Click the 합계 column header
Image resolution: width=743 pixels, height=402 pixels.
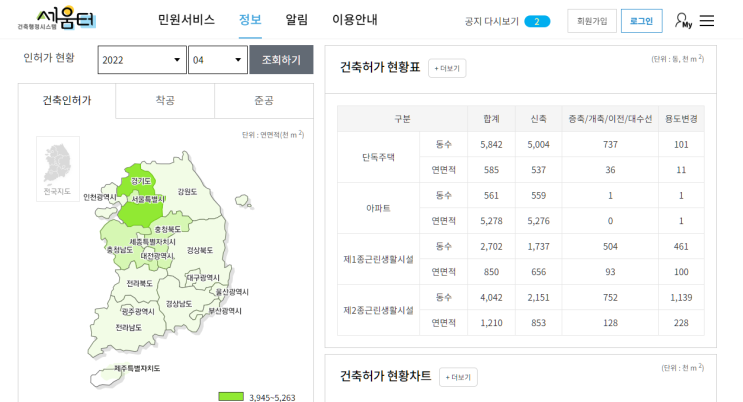pyautogui.click(x=491, y=119)
